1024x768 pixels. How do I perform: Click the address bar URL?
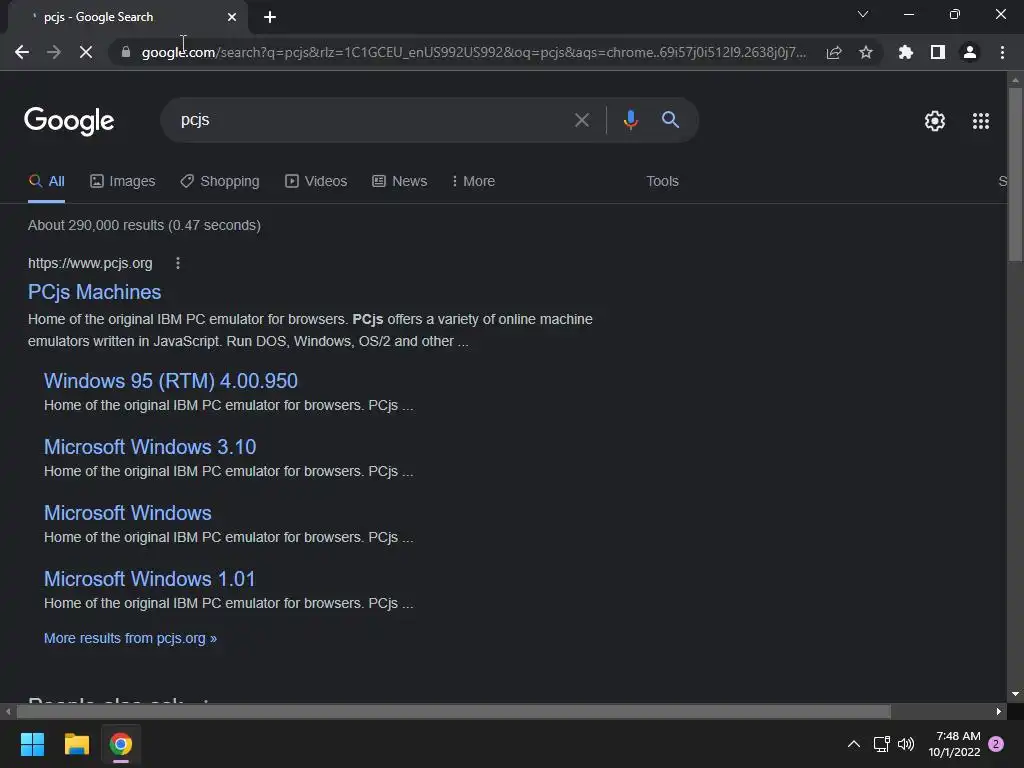click(x=473, y=52)
